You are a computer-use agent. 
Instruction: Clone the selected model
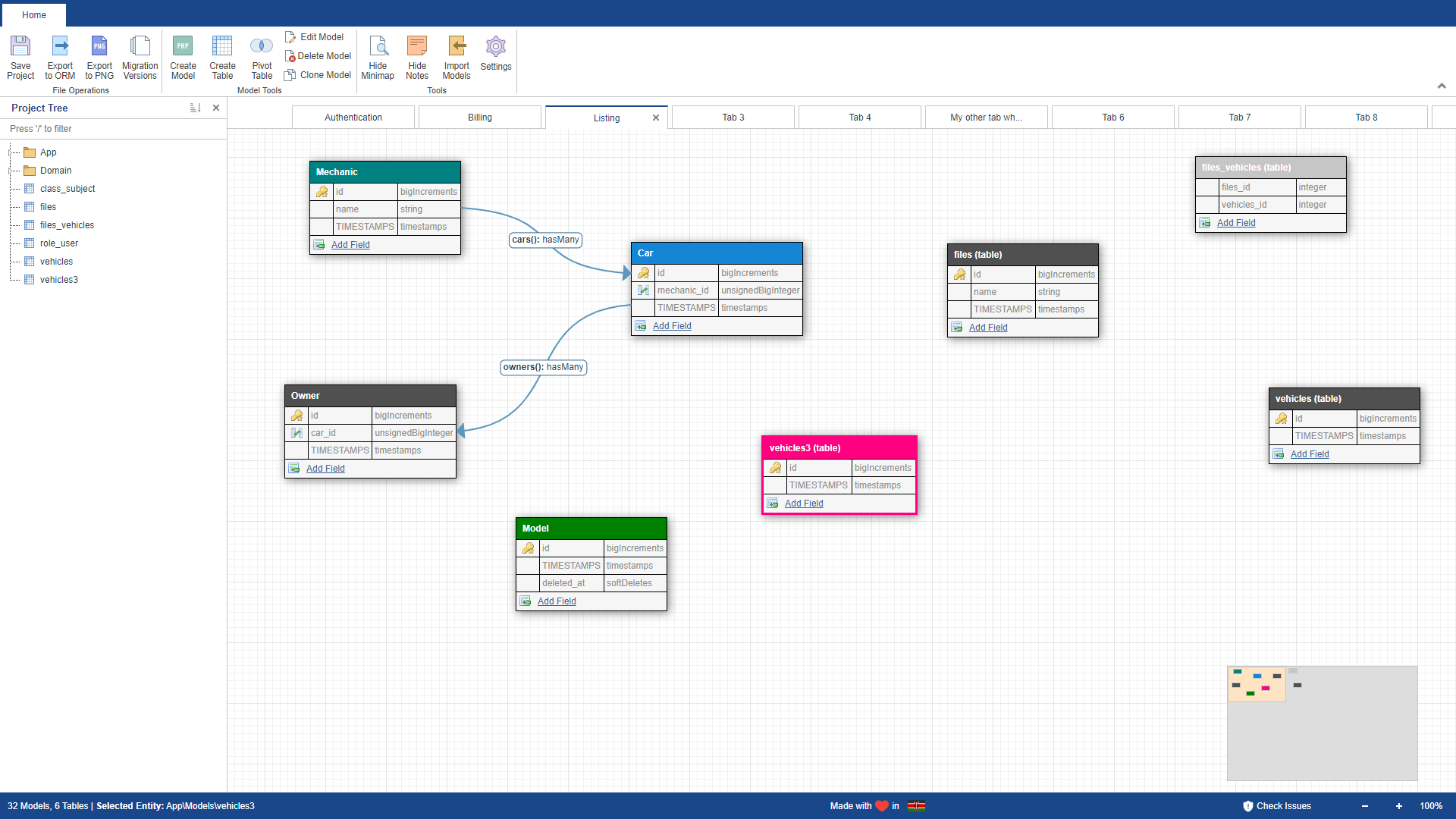tap(317, 74)
